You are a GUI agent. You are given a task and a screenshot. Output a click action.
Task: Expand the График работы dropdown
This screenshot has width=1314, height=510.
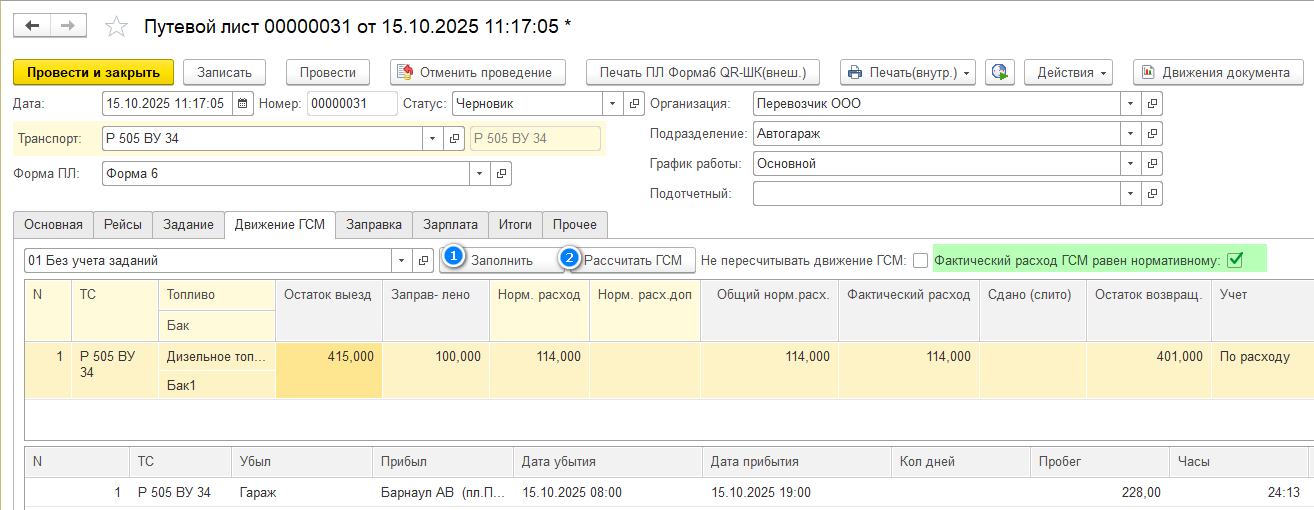click(1130, 163)
